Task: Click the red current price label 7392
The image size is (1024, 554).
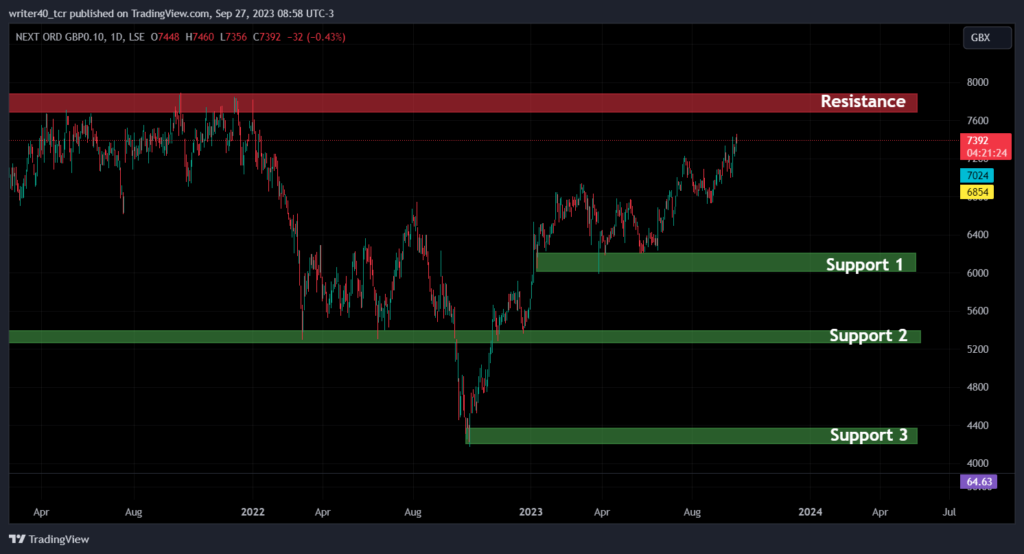Action: 985,146
